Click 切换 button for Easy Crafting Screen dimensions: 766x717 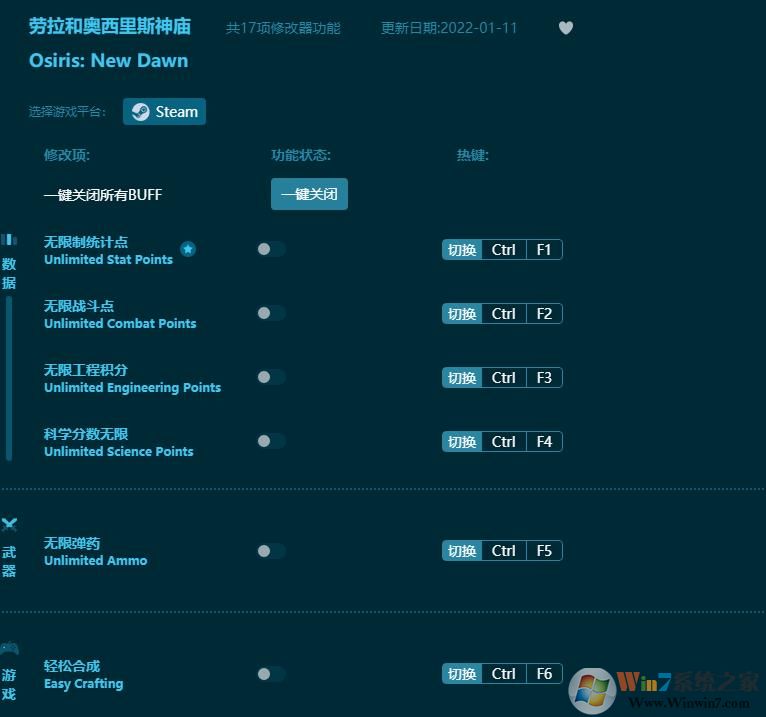click(462, 674)
